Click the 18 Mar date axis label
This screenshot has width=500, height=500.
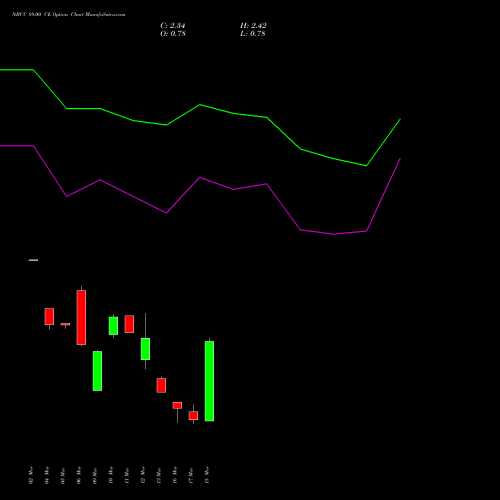pos(207,475)
